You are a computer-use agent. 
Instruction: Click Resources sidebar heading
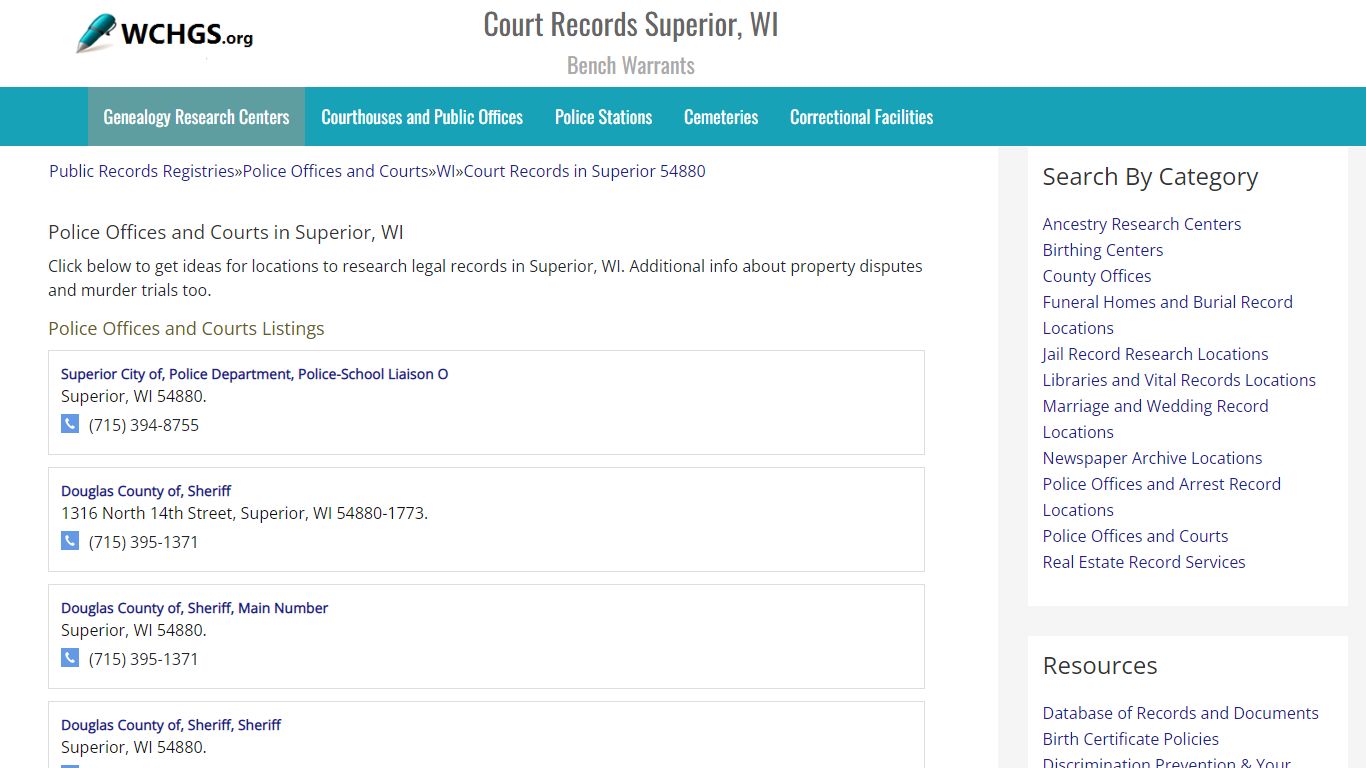[1100, 665]
